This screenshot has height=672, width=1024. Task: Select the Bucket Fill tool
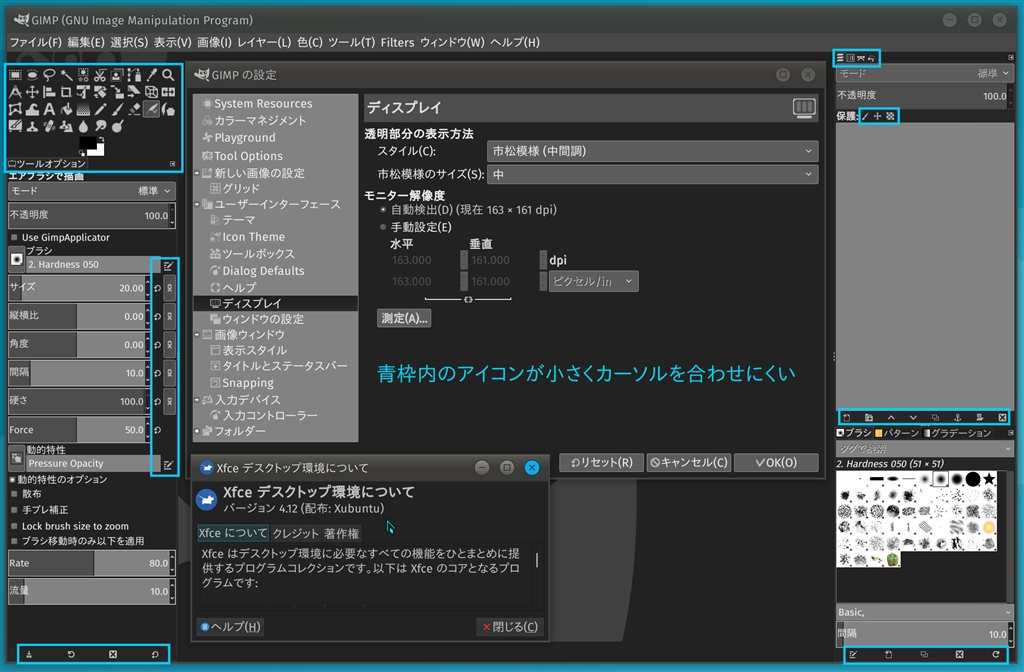[66, 109]
